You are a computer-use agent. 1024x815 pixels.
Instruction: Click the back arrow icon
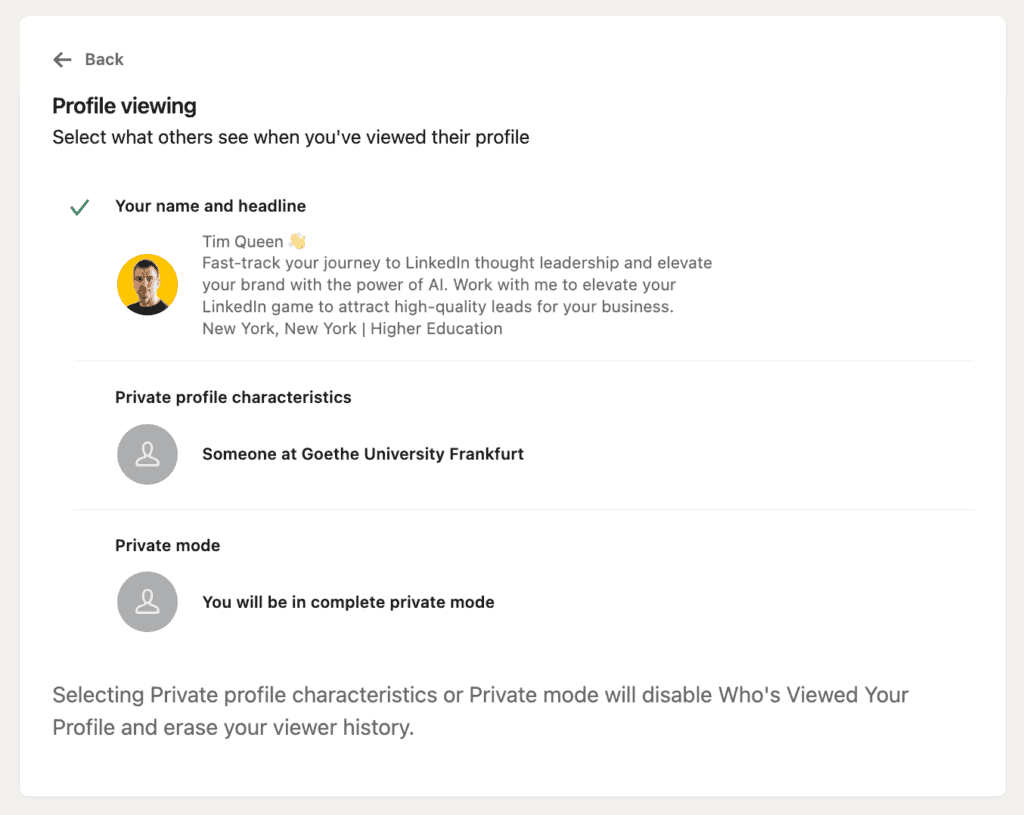click(x=62, y=60)
